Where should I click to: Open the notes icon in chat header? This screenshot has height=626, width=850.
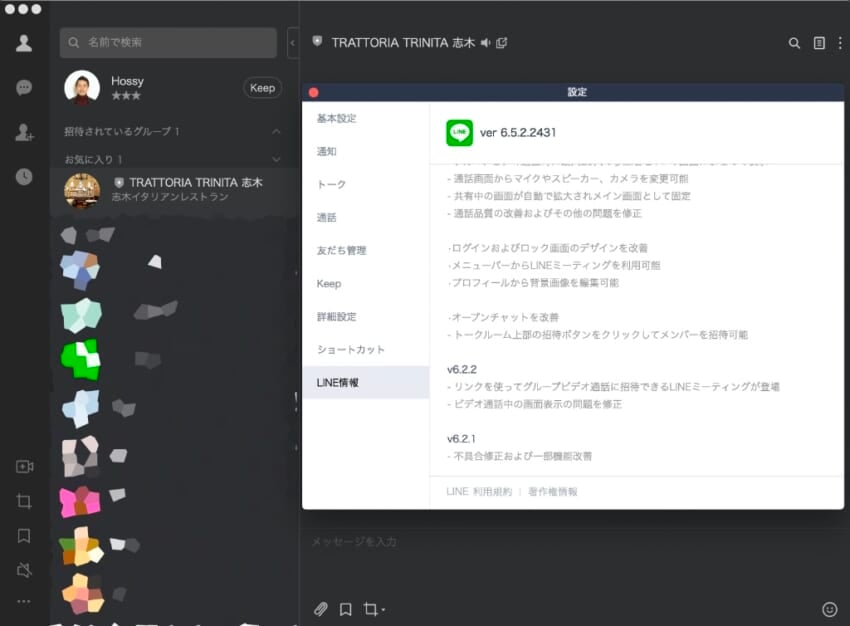[x=819, y=43]
